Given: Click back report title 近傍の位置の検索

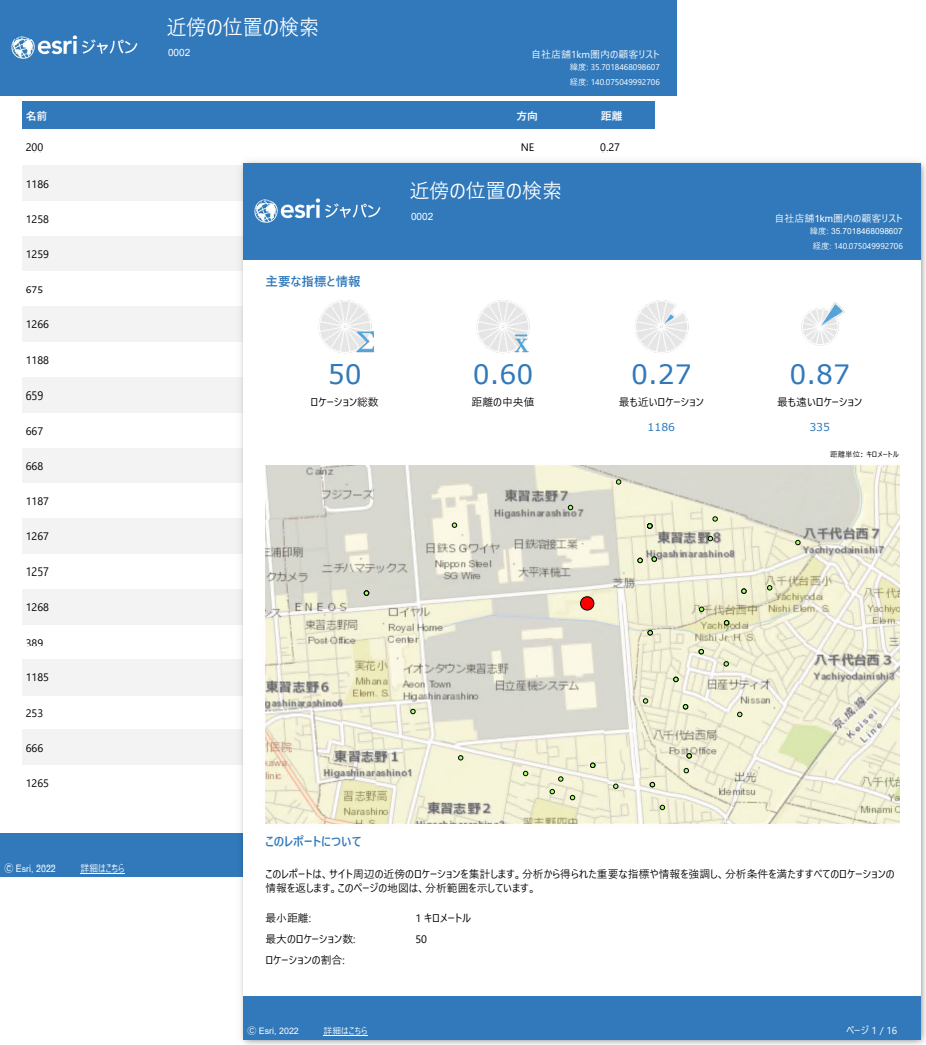Looking at the screenshot, I should pos(243,27).
